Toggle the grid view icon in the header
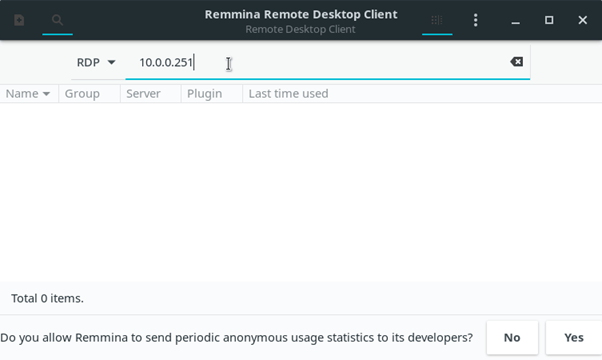Viewport: 602px width, 360px height. [x=437, y=20]
